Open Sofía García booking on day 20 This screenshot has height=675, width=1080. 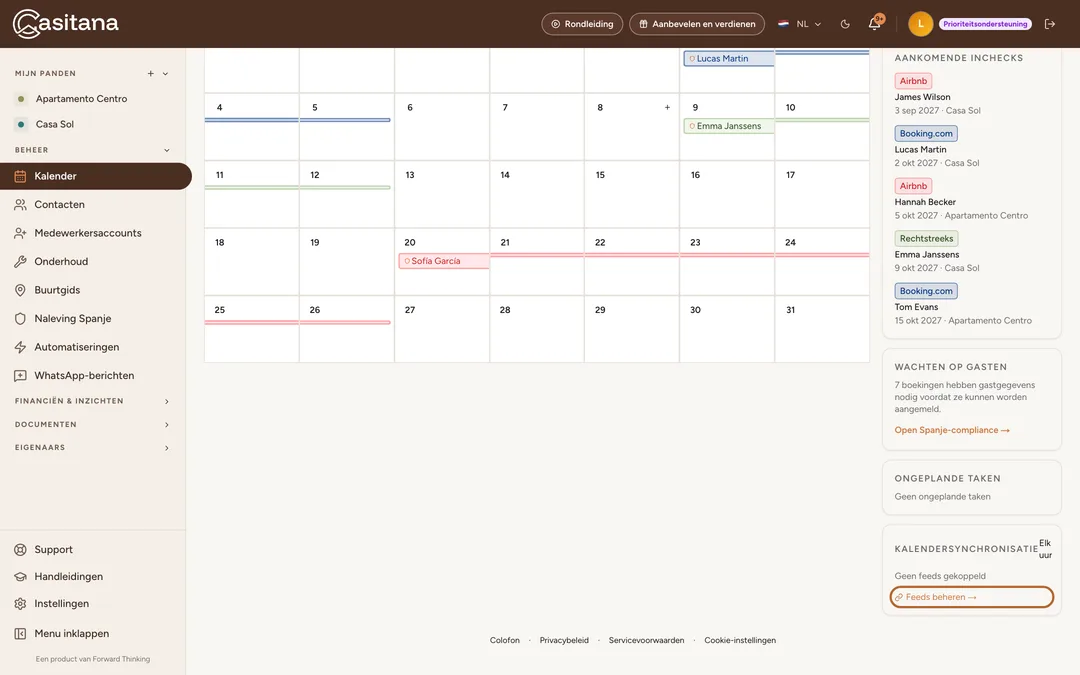[444, 261]
